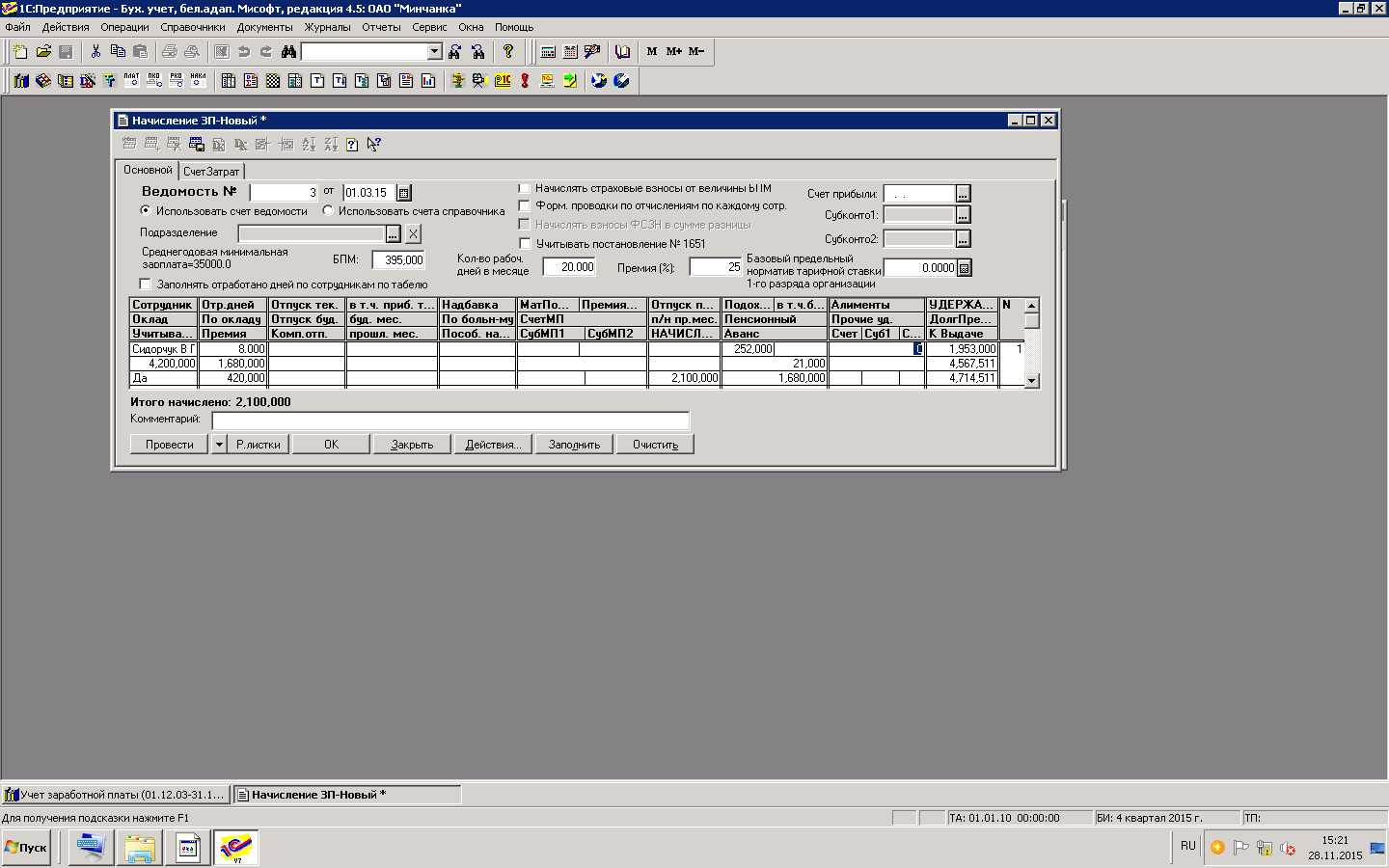Click the save-to-disk icon in document toolbar

click(197, 145)
